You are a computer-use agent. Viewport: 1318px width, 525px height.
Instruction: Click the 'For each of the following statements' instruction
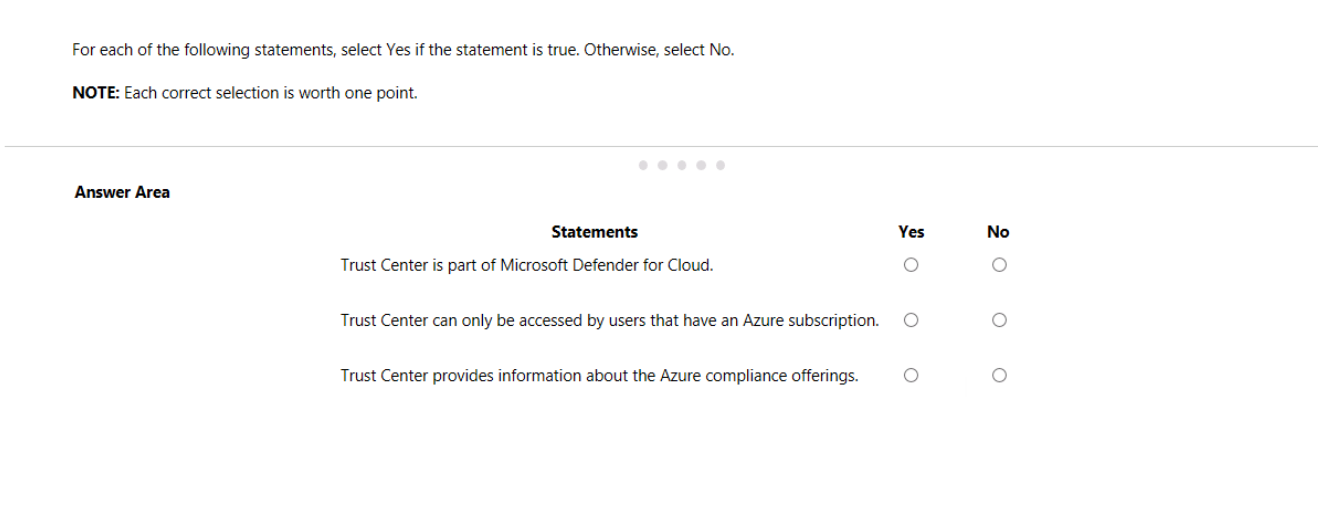click(403, 50)
